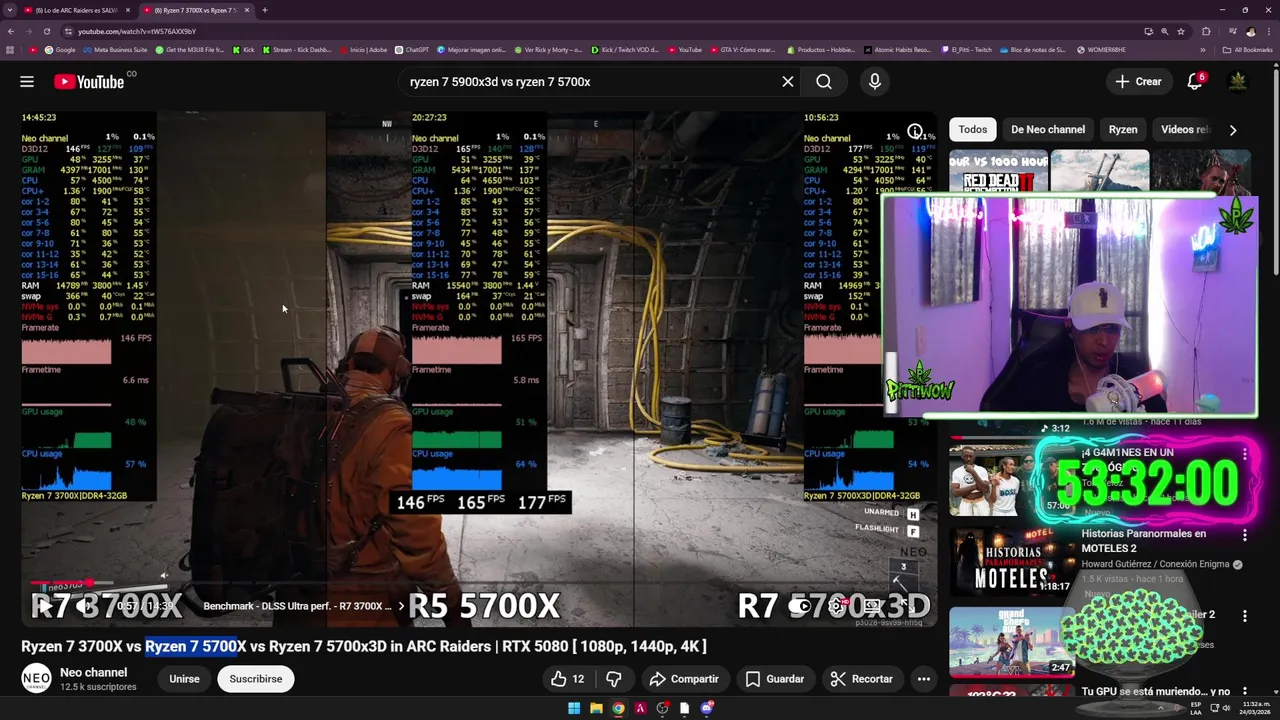
Task: Seek on the video progress bar
Action: point(478,583)
